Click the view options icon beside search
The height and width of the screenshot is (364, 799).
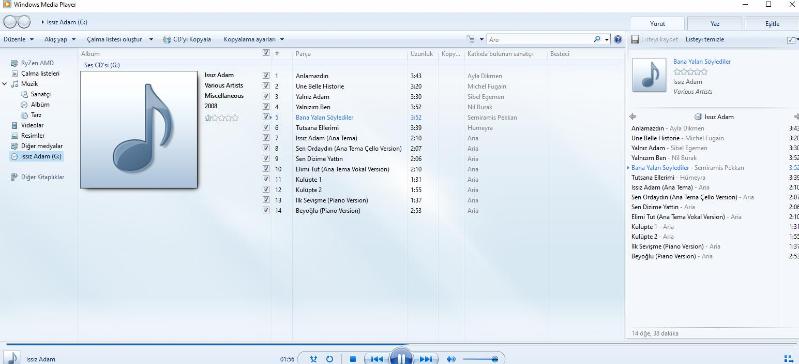(470, 39)
